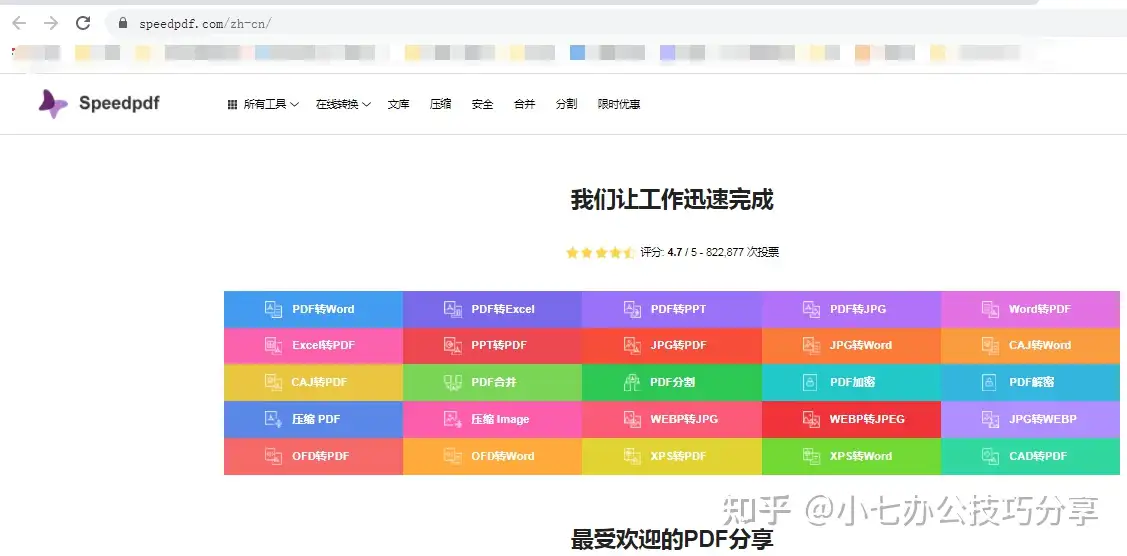Click the PDF合并 merge icon
Image resolution: width=1127 pixels, height=556 pixels.
point(453,382)
